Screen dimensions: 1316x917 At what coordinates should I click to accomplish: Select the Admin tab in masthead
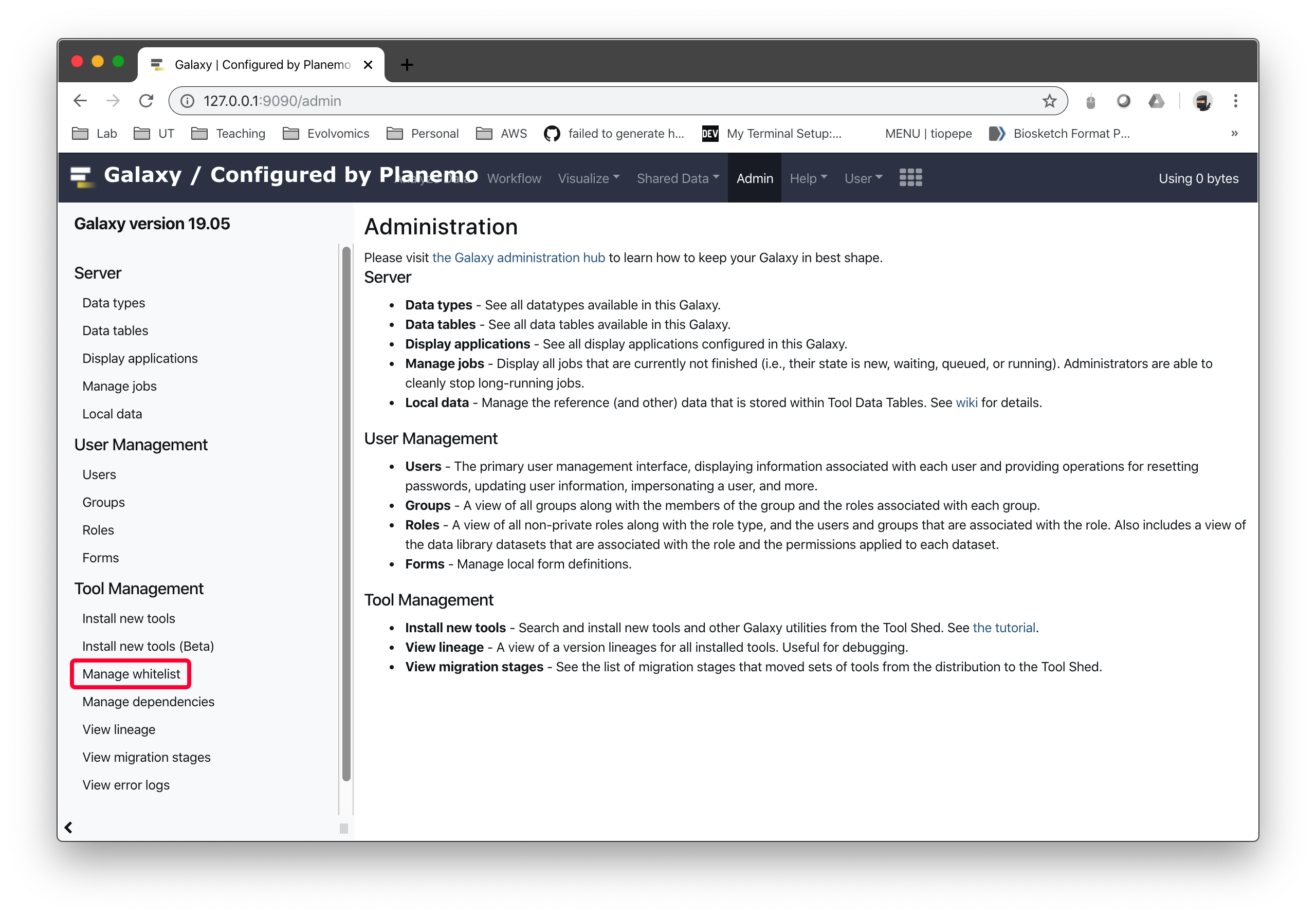754,178
